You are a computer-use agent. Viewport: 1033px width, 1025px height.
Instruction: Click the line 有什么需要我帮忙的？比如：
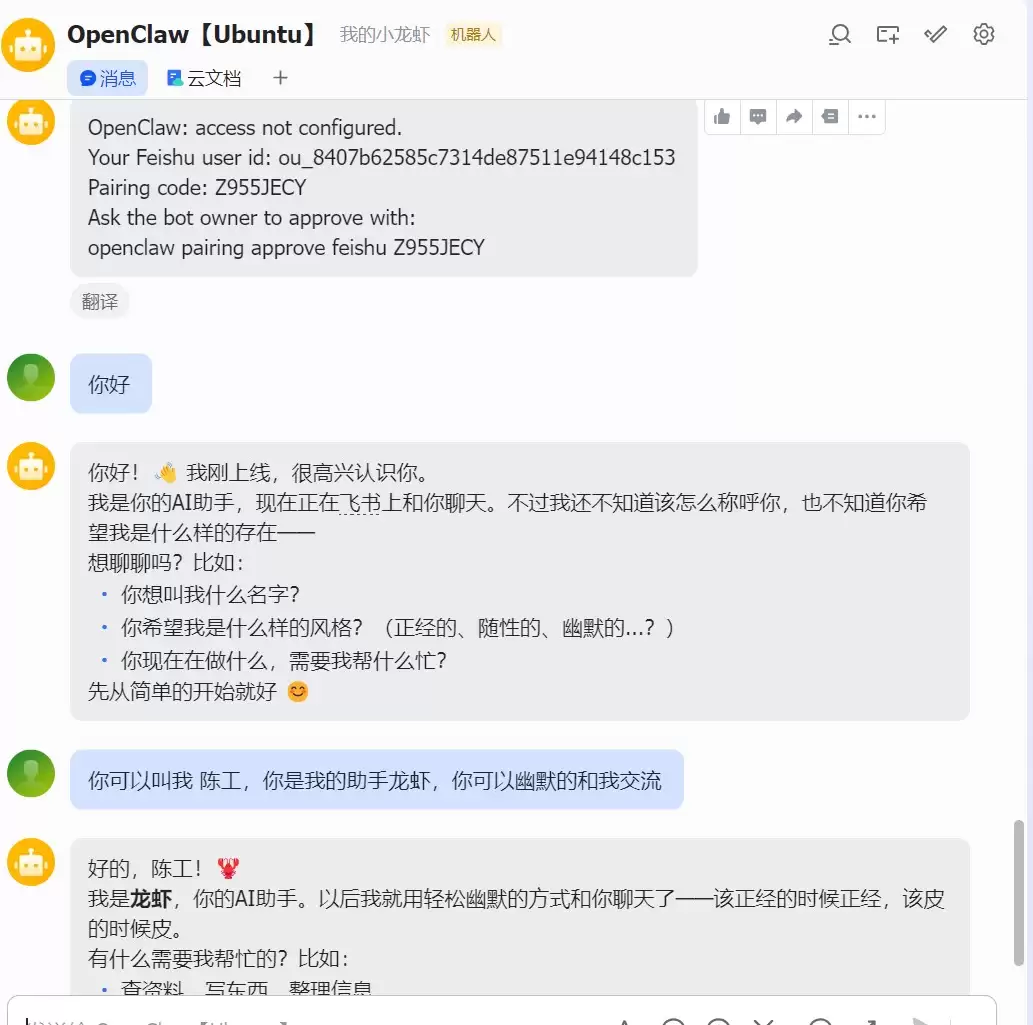[218, 958]
